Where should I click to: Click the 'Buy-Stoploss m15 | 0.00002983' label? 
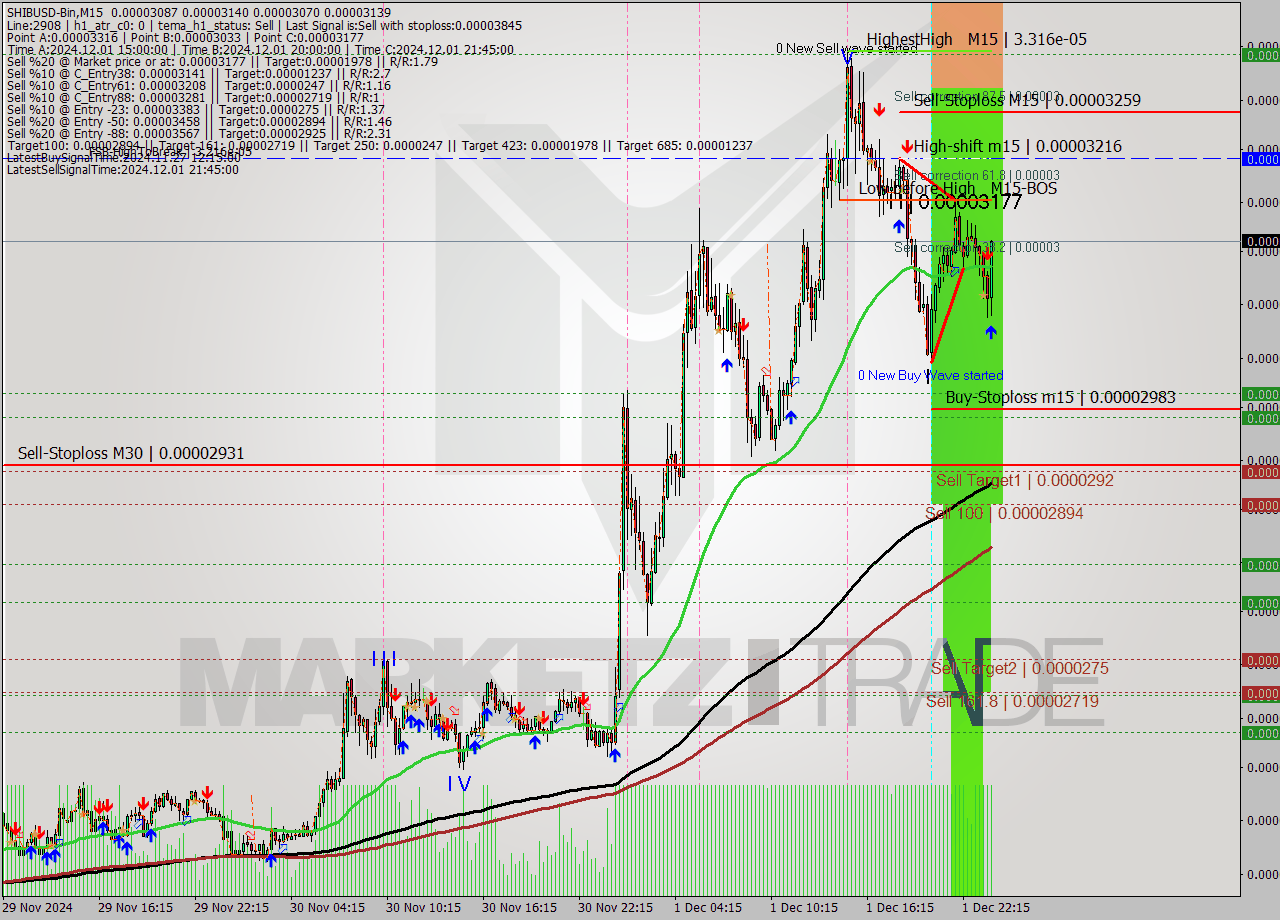pyautogui.click(x=1060, y=397)
